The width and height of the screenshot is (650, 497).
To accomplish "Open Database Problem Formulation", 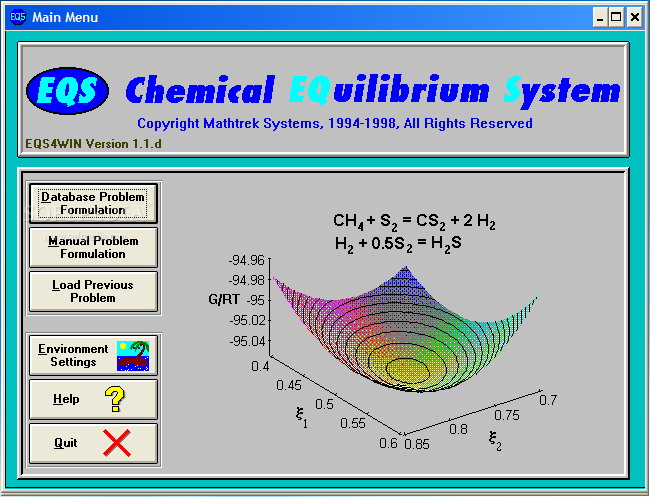I will [93, 203].
